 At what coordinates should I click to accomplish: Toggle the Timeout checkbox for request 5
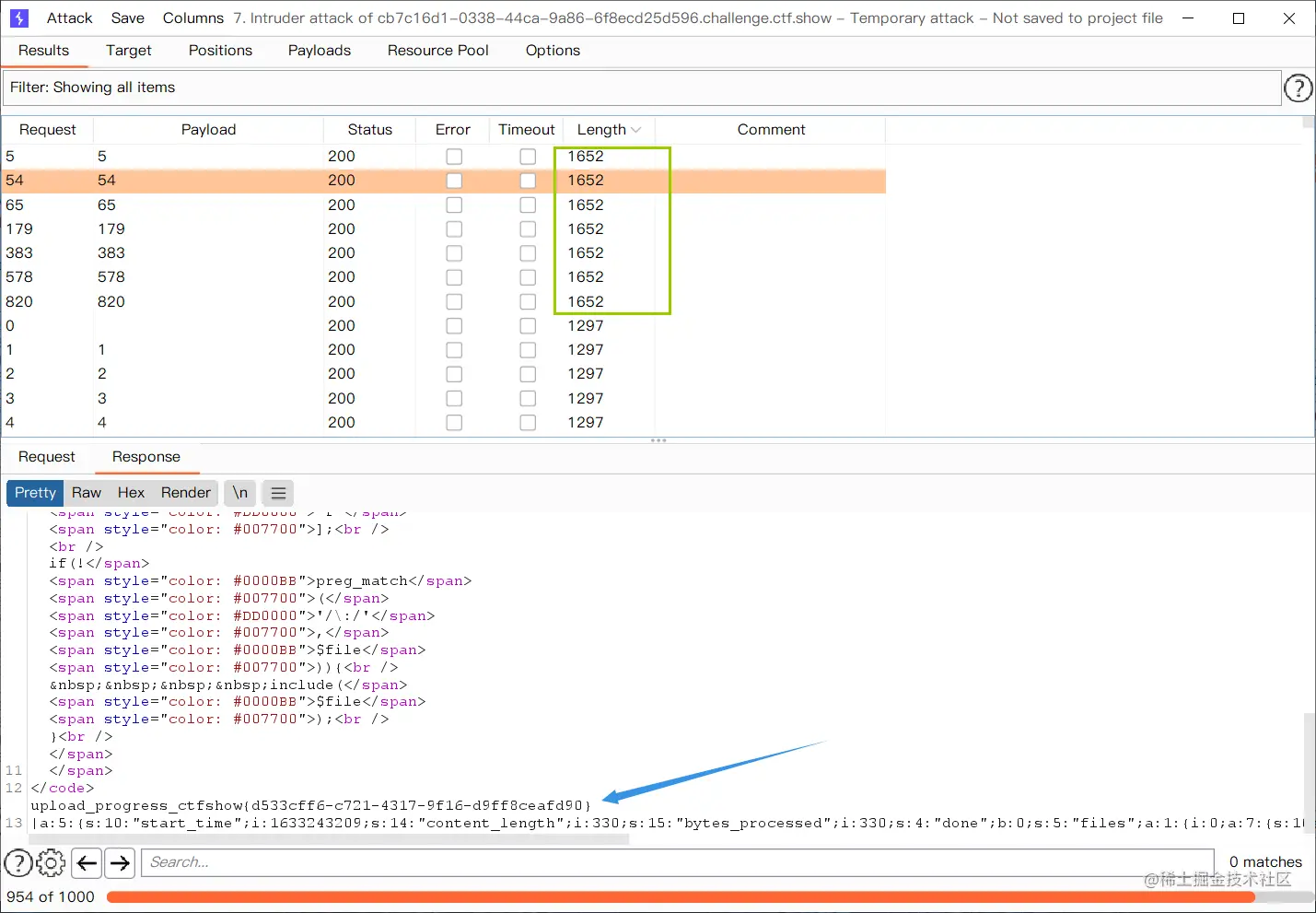tap(528, 157)
